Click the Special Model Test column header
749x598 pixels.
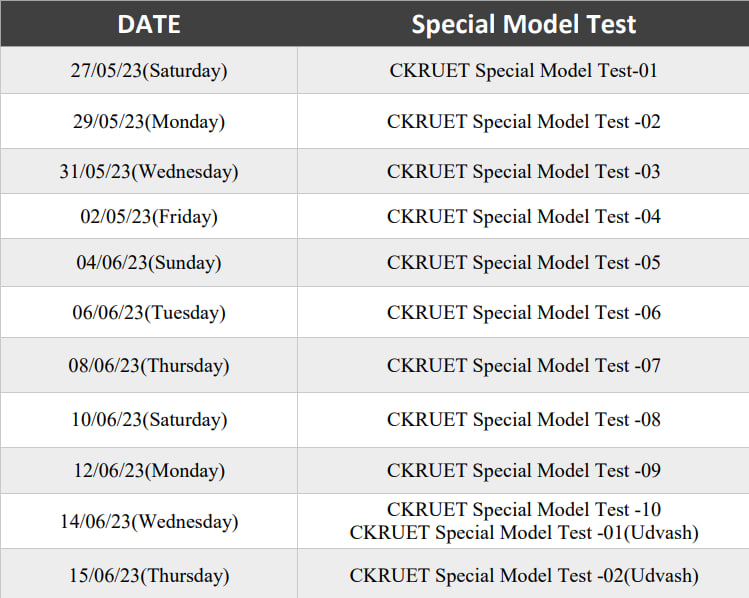pyautogui.click(x=523, y=24)
